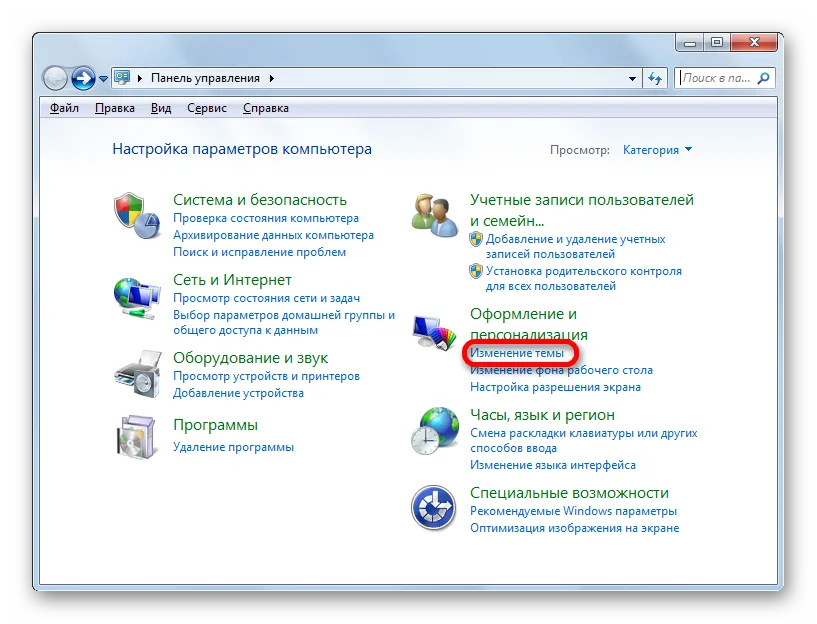817x624 pixels.
Task: Click Архивирование данных компьютера link
Action: point(273,235)
